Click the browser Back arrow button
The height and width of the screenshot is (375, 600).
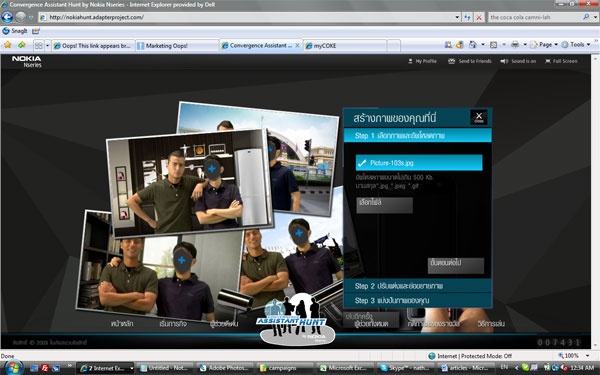coord(7,17)
